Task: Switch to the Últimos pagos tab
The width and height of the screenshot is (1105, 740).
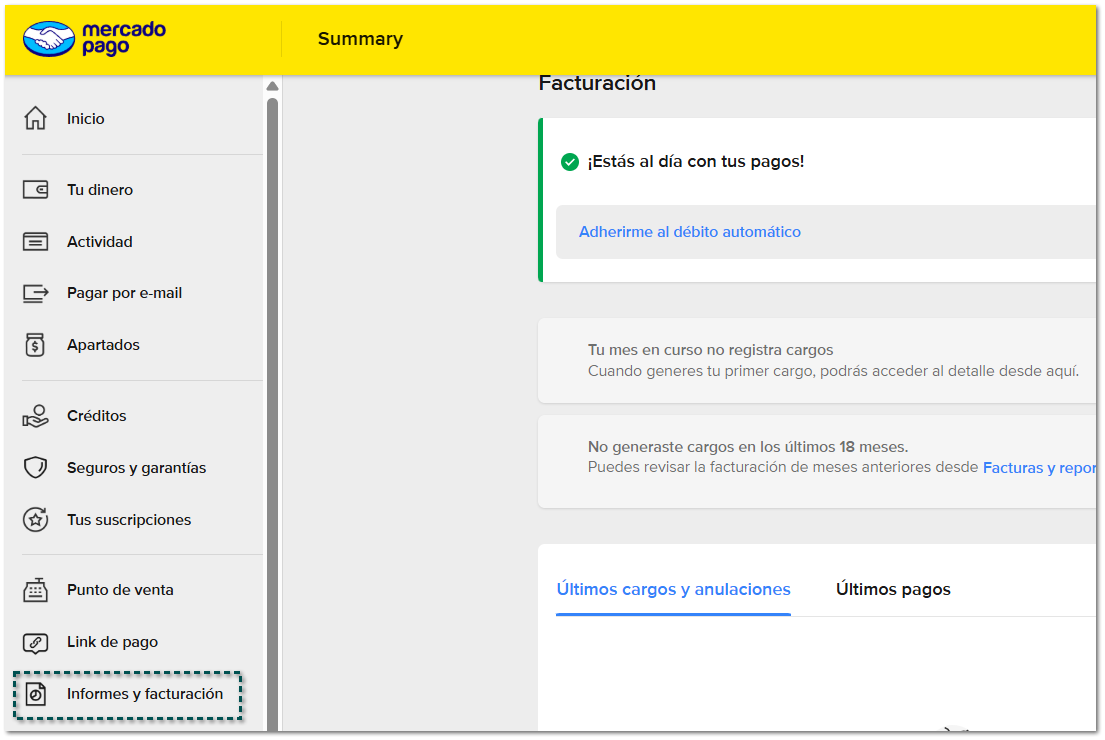Action: coord(893,590)
